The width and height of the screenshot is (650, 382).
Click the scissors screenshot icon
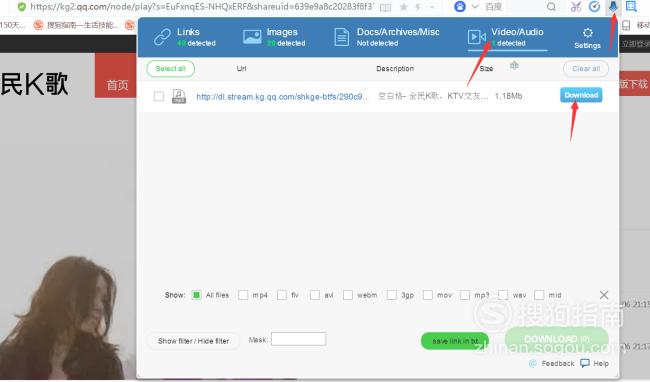(576, 7)
